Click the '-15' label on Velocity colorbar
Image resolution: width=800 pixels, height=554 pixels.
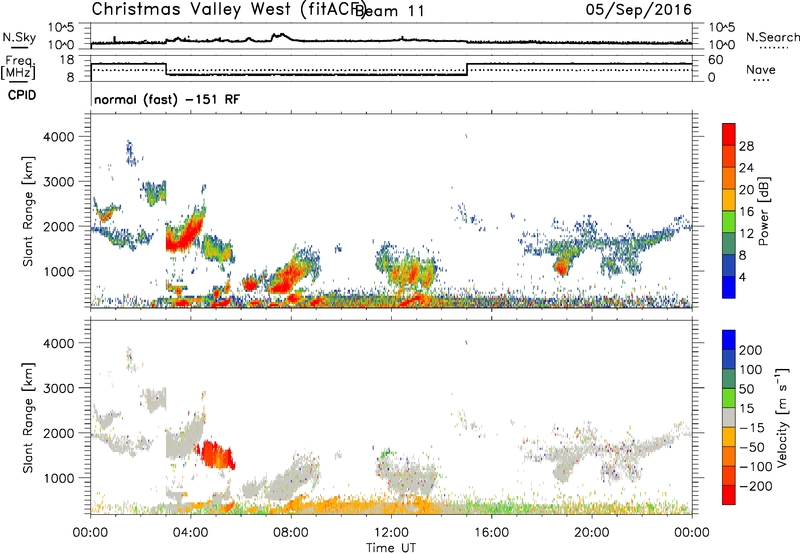751,428
